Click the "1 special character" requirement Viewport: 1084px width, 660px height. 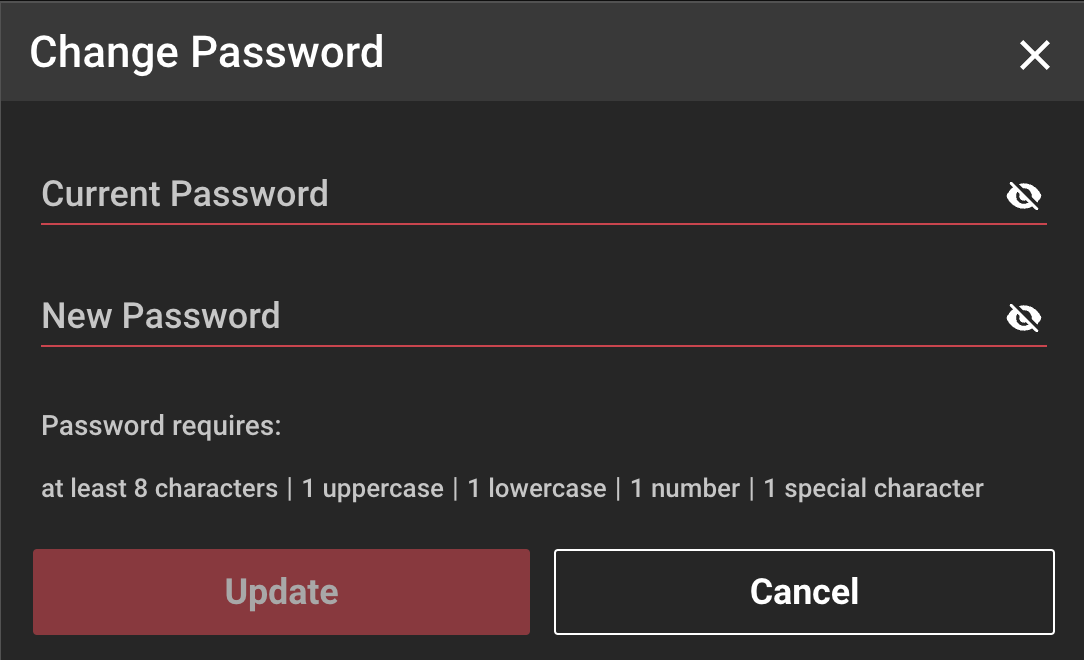coord(873,489)
